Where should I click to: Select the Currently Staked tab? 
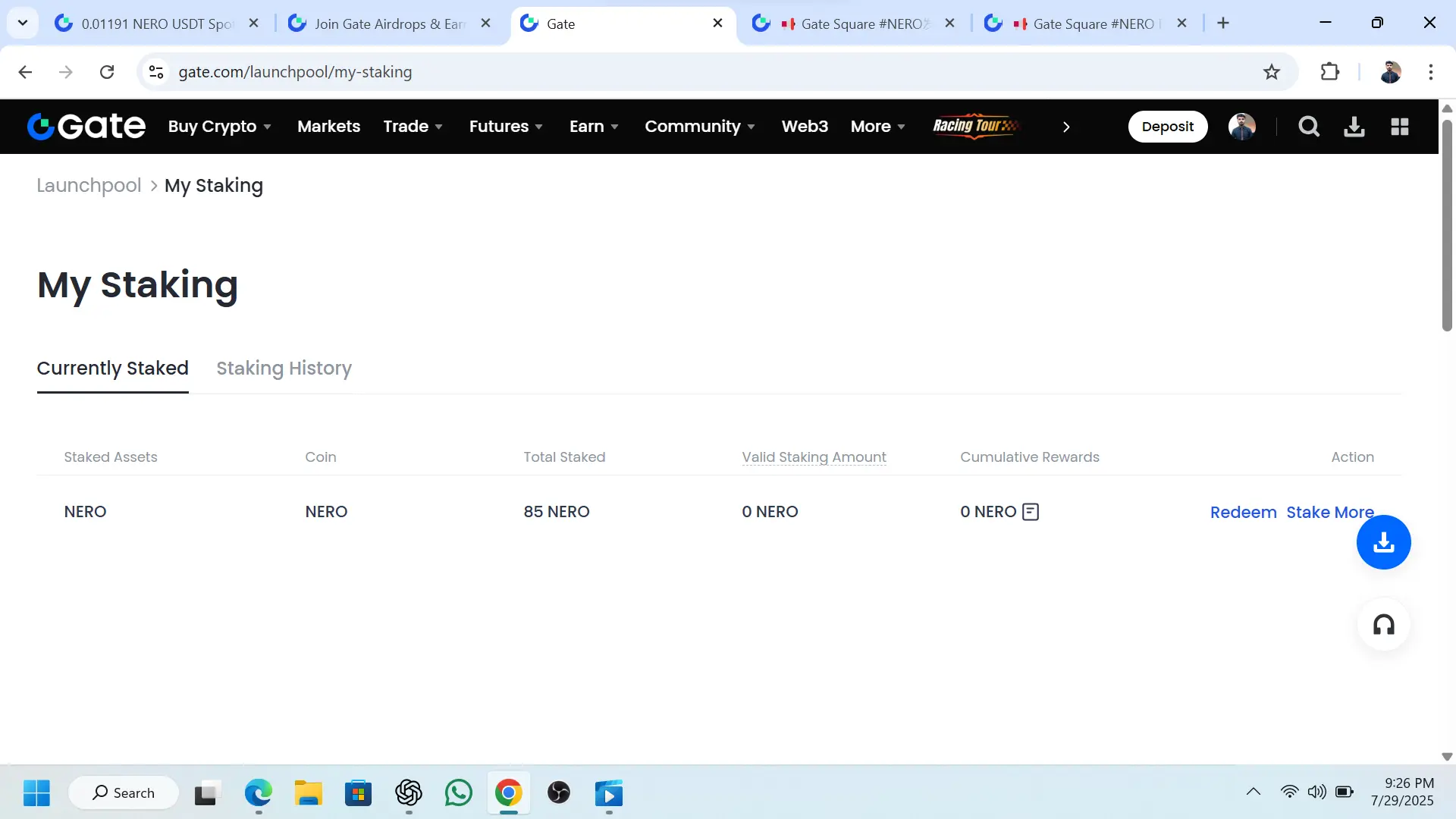(112, 369)
